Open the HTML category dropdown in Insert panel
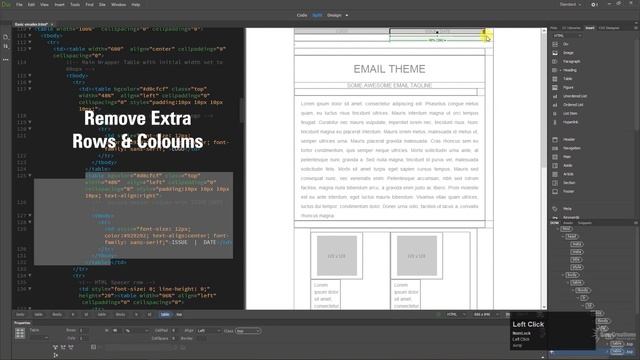The width and height of the screenshot is (640, 360). [567, 36]
